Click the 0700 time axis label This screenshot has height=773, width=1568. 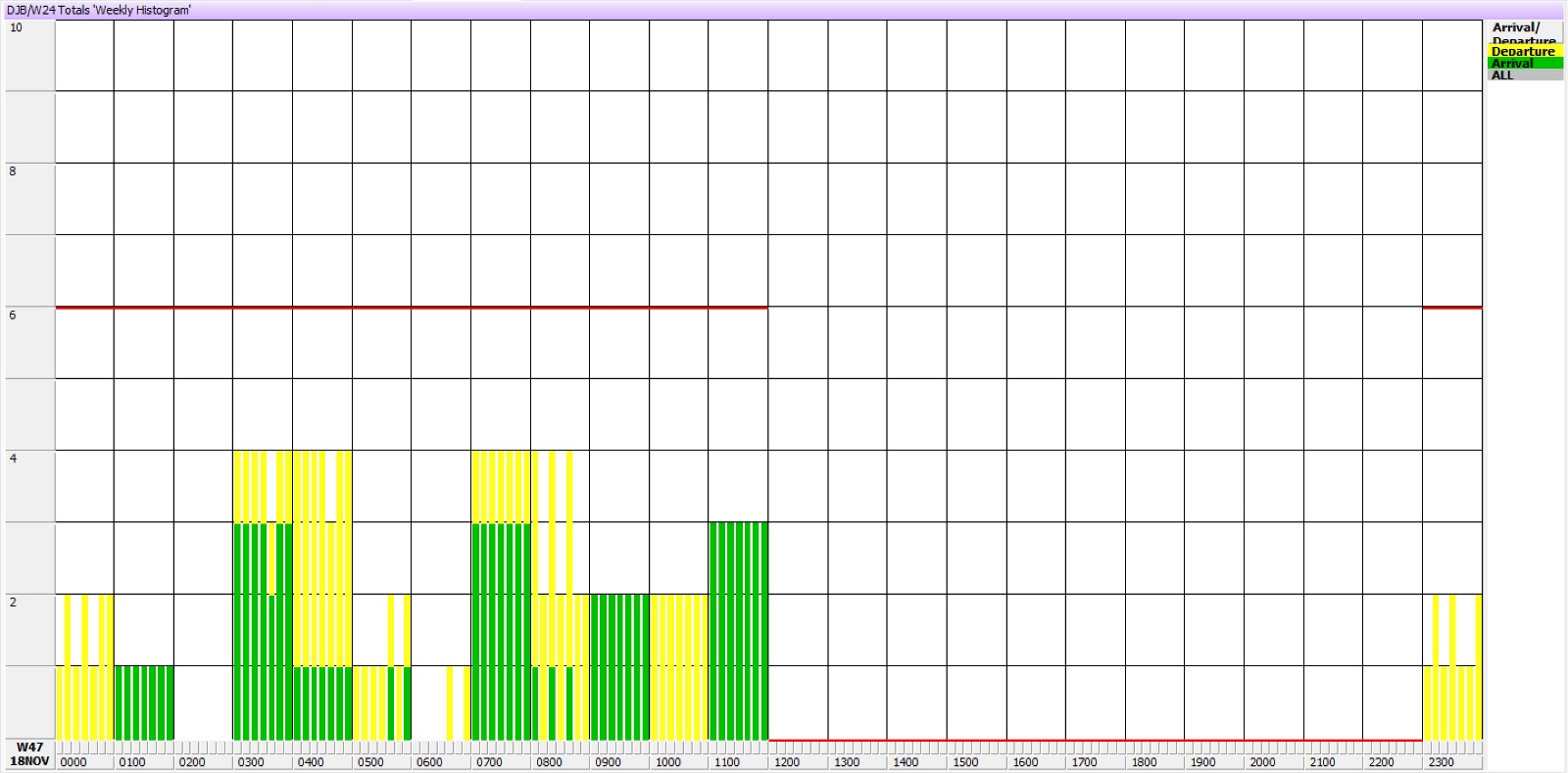[x=489, y=762]
